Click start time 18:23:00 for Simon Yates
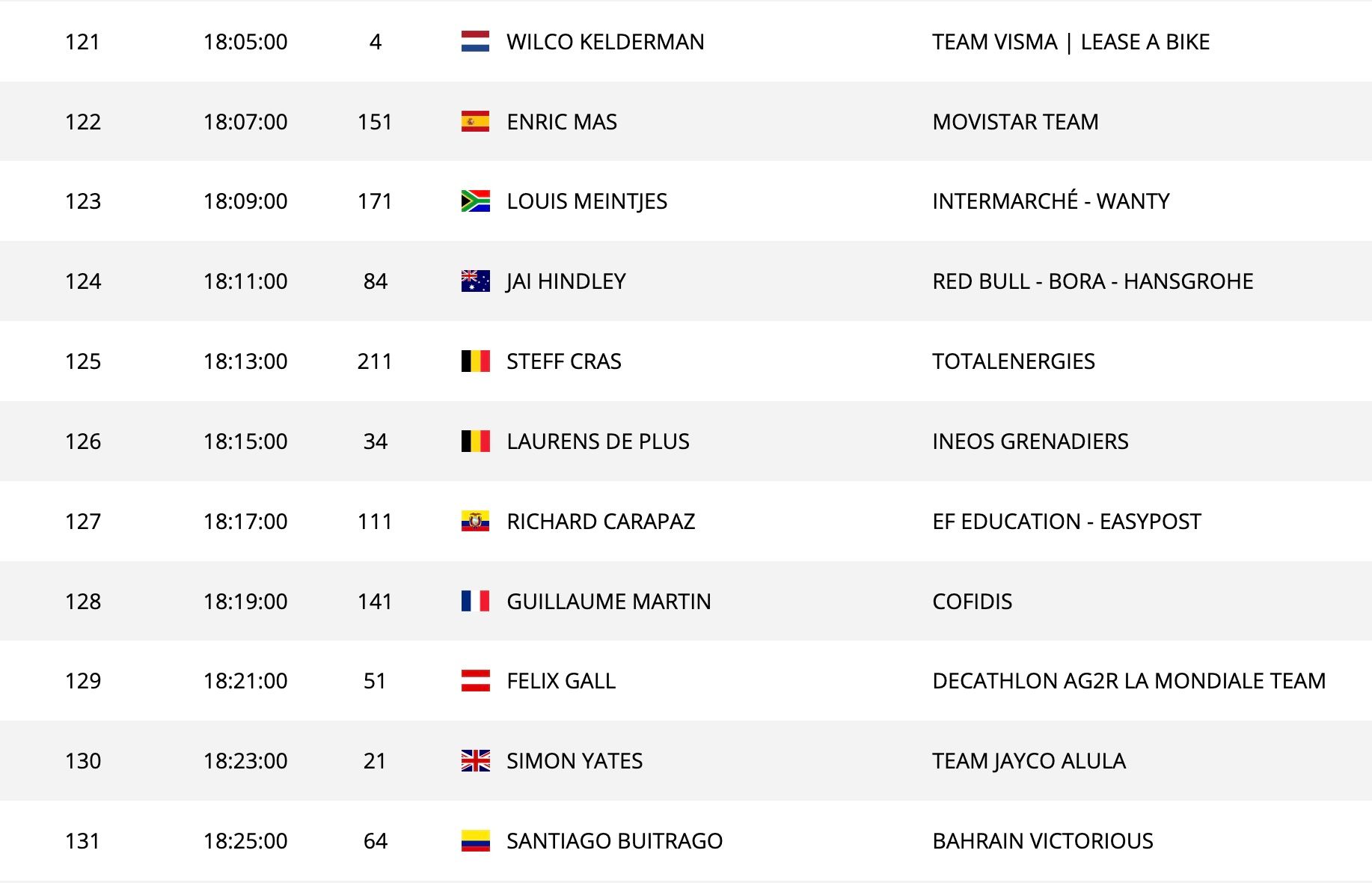1372x883 pixels. 245,761
